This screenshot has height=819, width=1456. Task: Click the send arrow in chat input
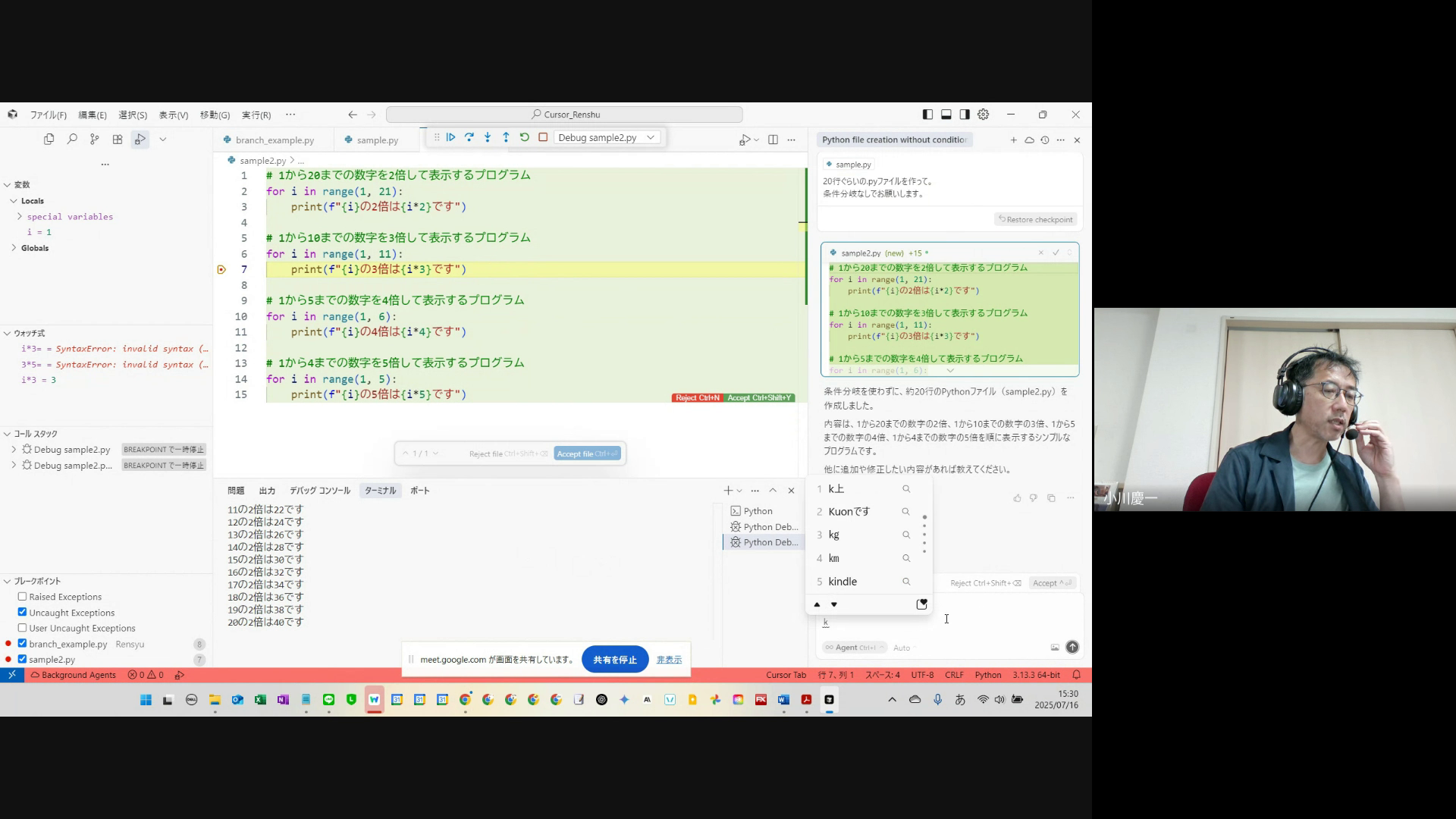click(1072, 647)
